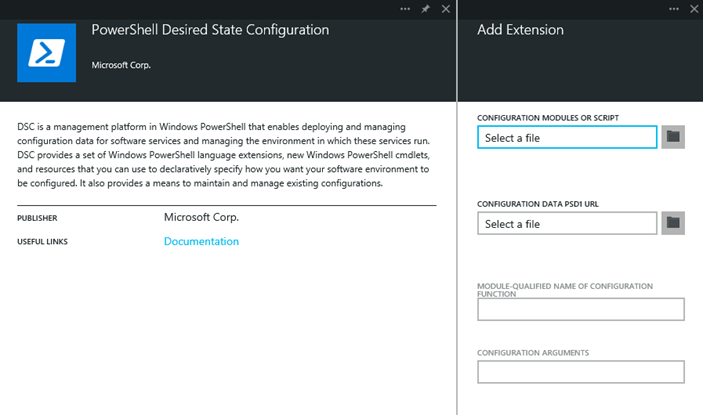Viewport: 703px width, 415px height.
Task: Click the DSC description paragraph
Action: tap(224, 155)
